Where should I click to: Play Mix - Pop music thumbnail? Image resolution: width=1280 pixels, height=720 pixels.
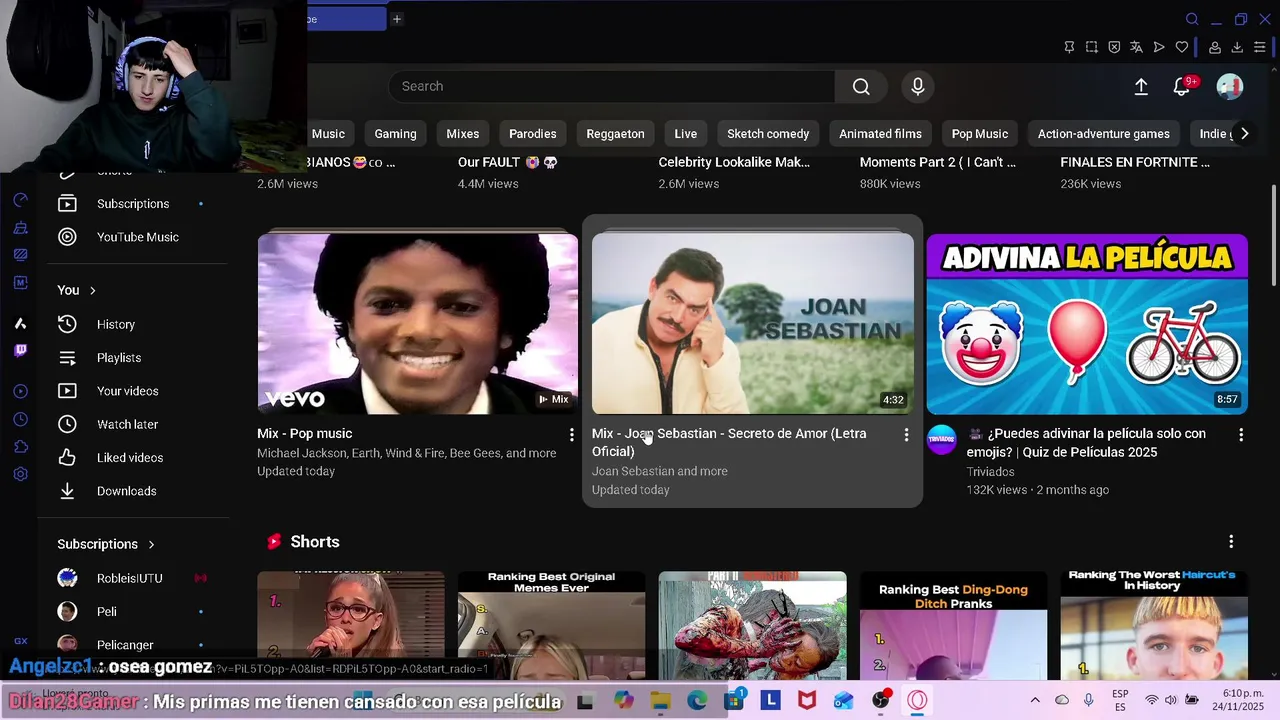(417, 324)
